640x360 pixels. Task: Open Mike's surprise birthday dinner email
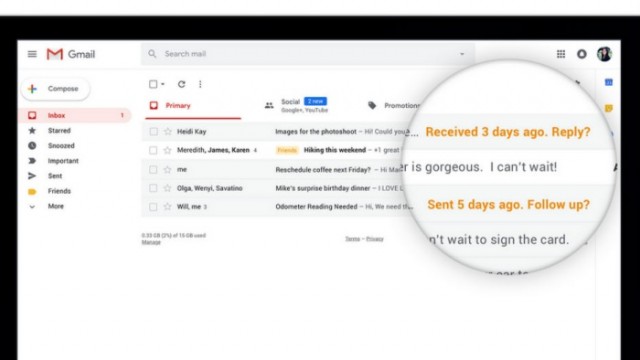322,188
